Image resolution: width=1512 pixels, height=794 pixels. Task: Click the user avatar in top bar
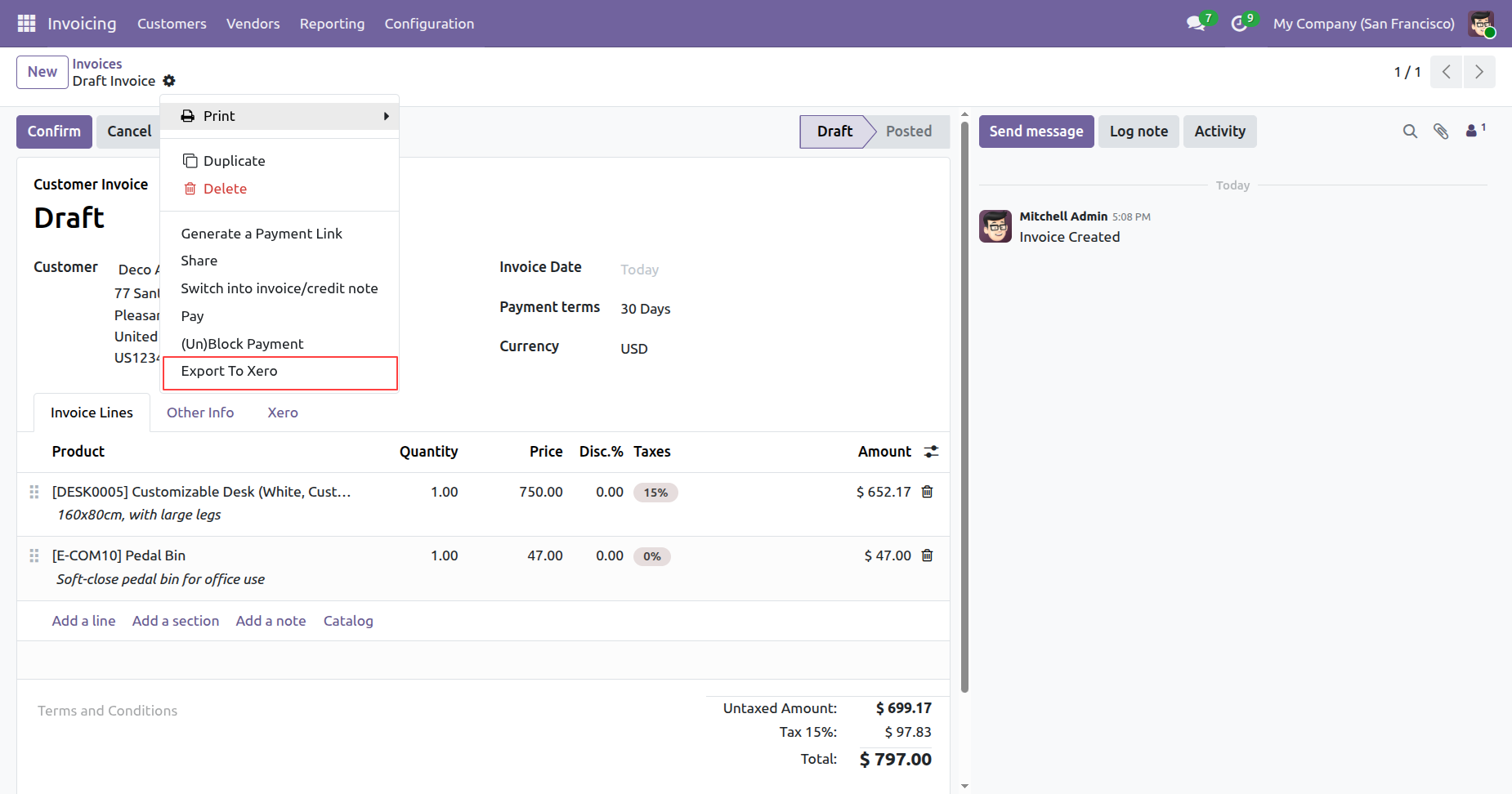click(1481, 24)
